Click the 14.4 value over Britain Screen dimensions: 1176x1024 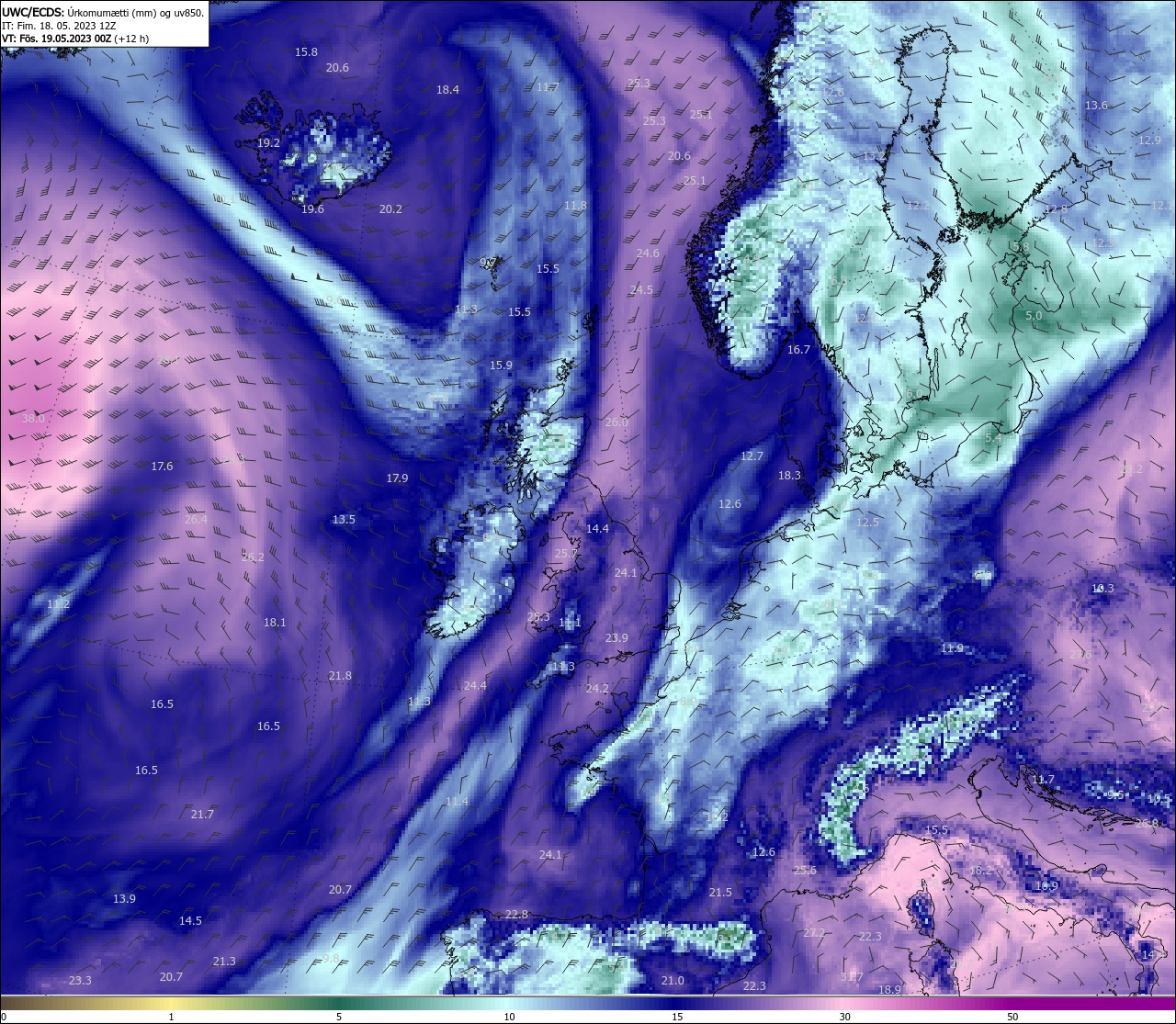pyautogui.click(x=597, y=529)
